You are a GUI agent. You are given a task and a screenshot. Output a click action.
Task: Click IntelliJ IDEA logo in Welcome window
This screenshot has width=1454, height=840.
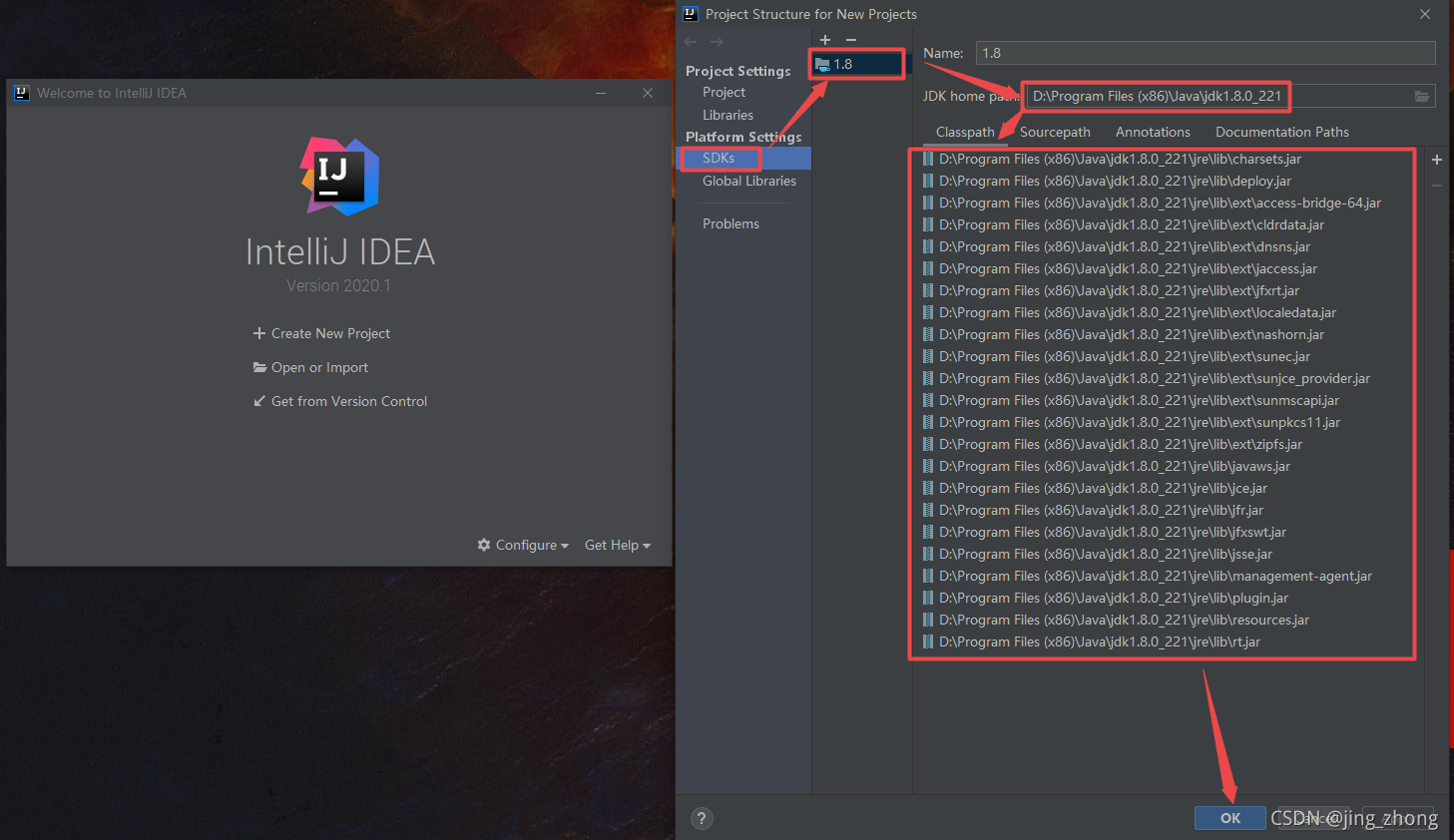point(340,177)
